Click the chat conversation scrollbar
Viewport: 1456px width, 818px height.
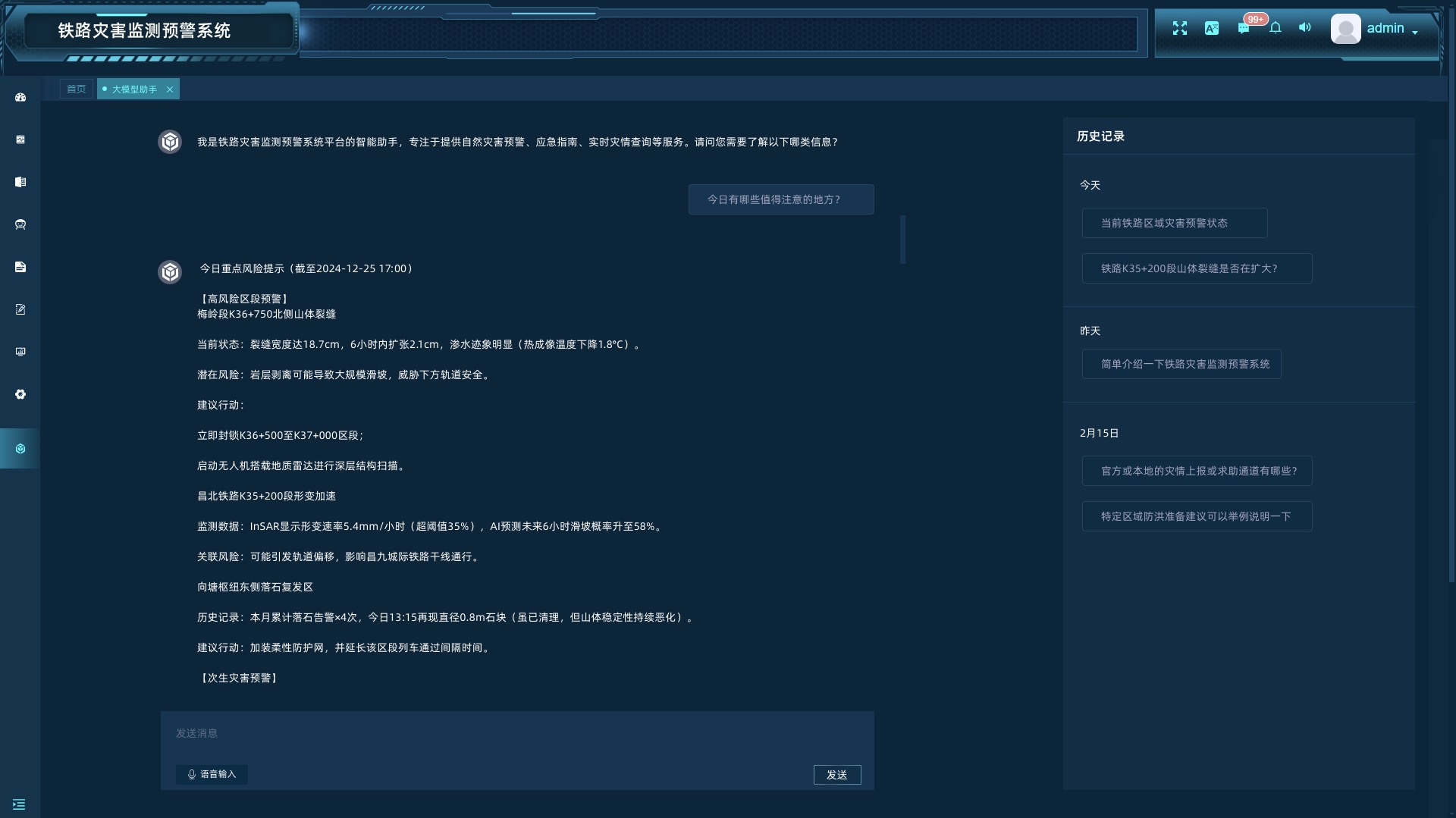902,240
